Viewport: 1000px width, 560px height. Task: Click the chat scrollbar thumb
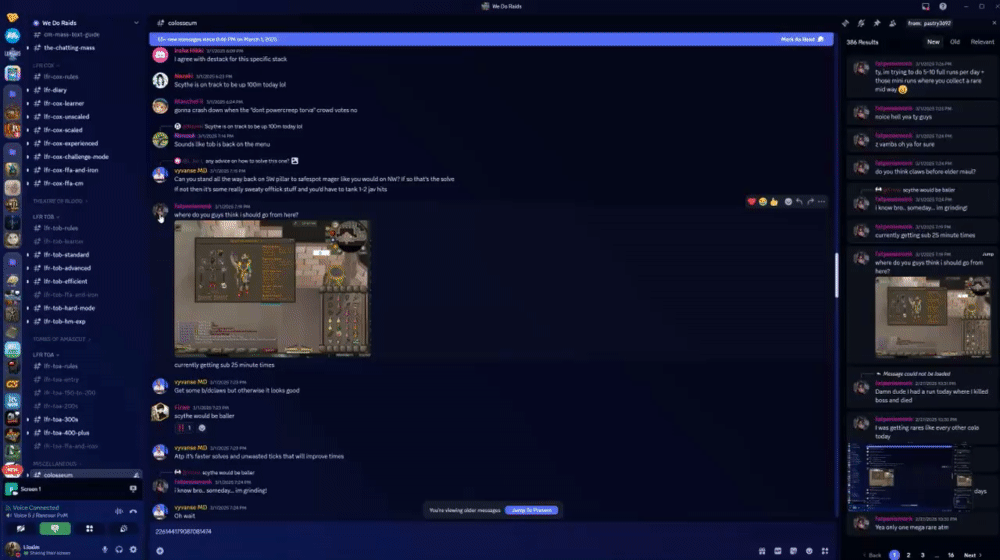click(x=836, y=275)
